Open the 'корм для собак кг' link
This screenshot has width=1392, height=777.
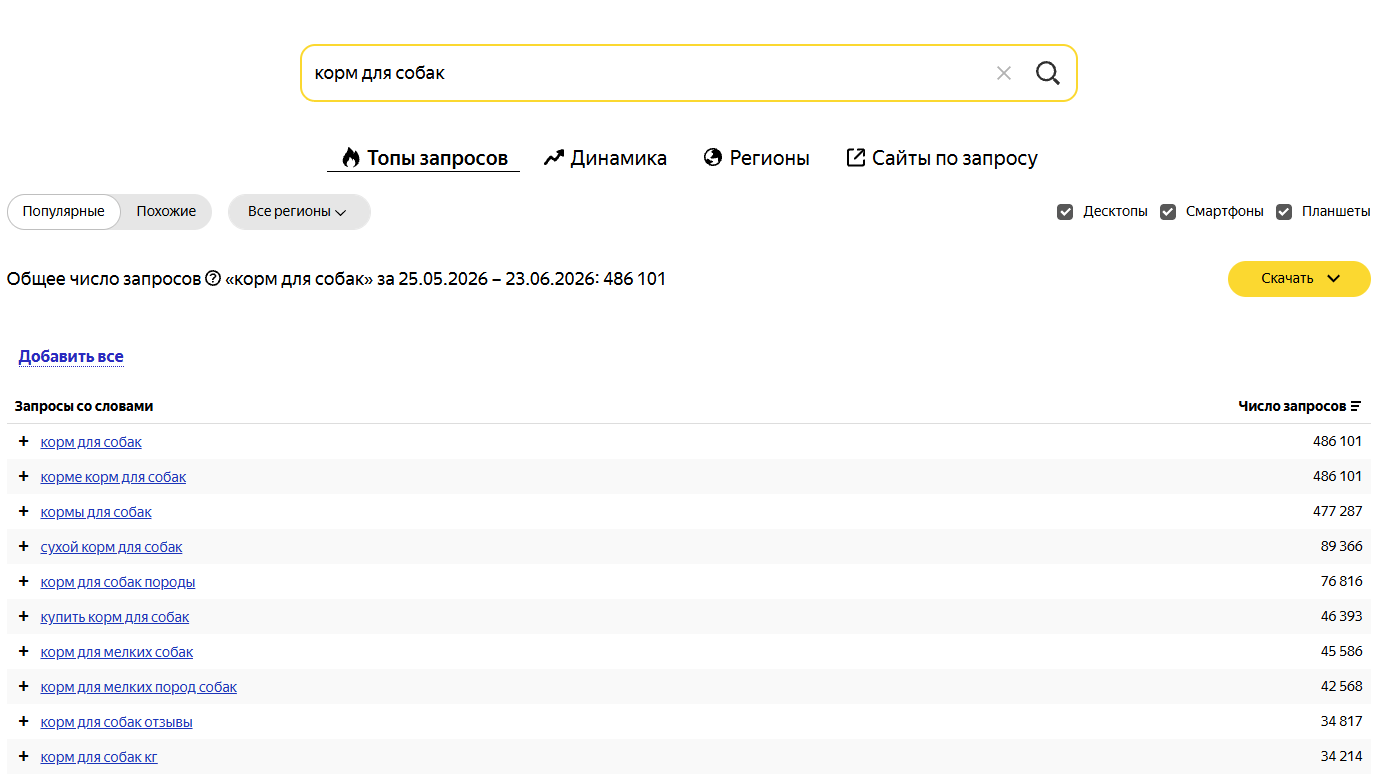pos(99,757)
